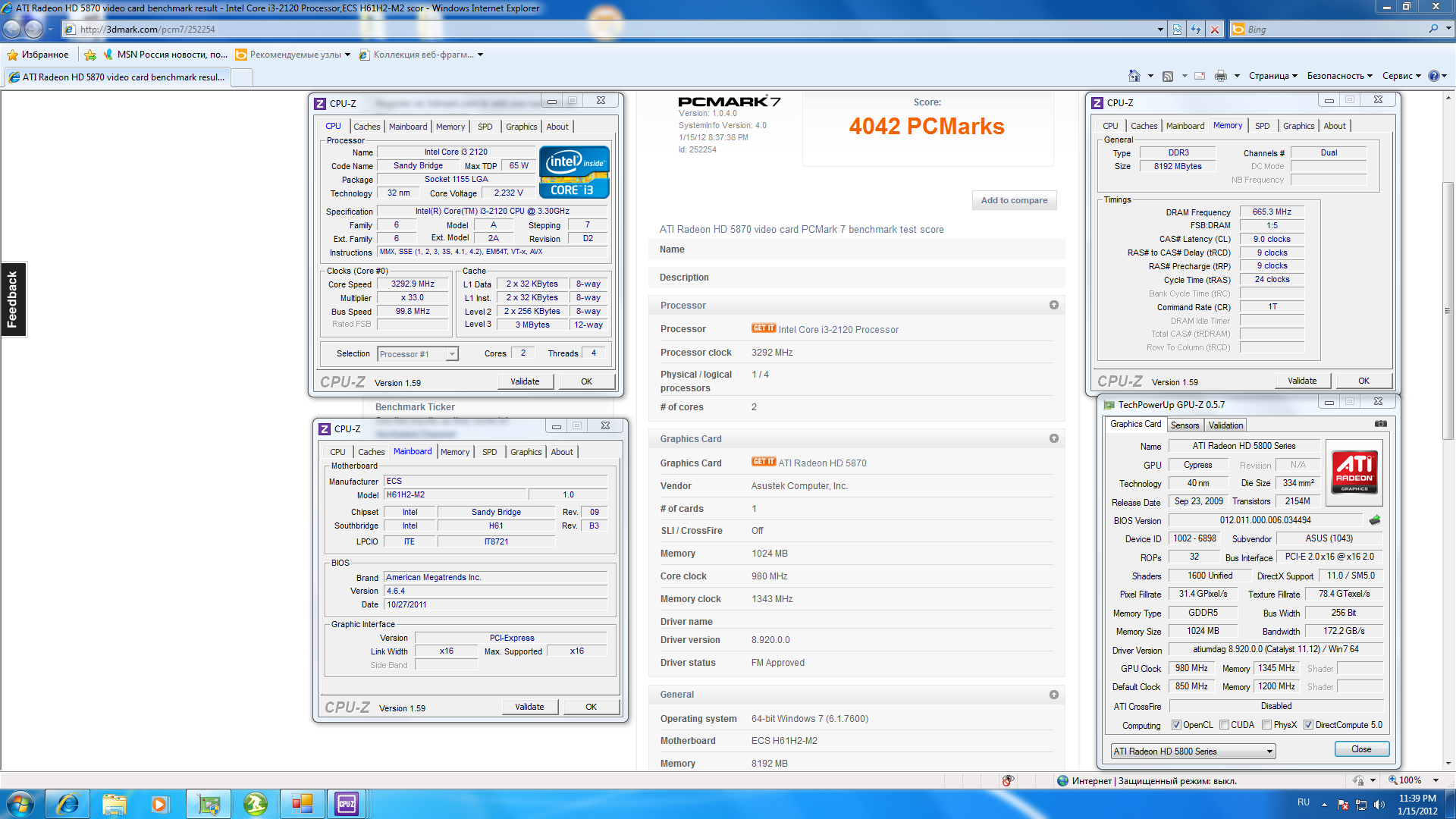Screen dimensions: 1456x819
Task: Open the MSN Россия новости favorite link
Action: 165,55
